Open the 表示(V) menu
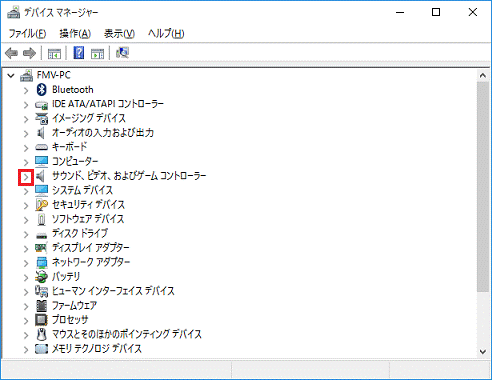Viewport: 492px width, 380px height. pos(119,34)
